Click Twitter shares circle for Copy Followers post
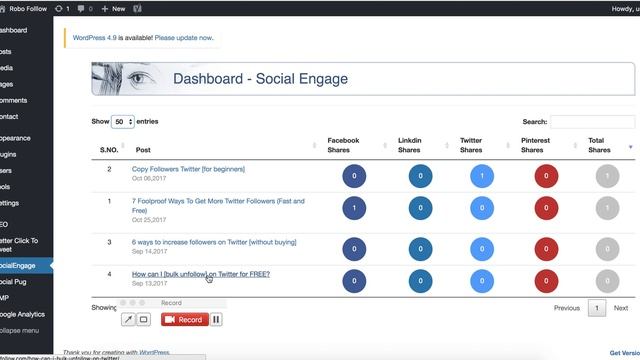The image size is (640, 360). (482, 176)
